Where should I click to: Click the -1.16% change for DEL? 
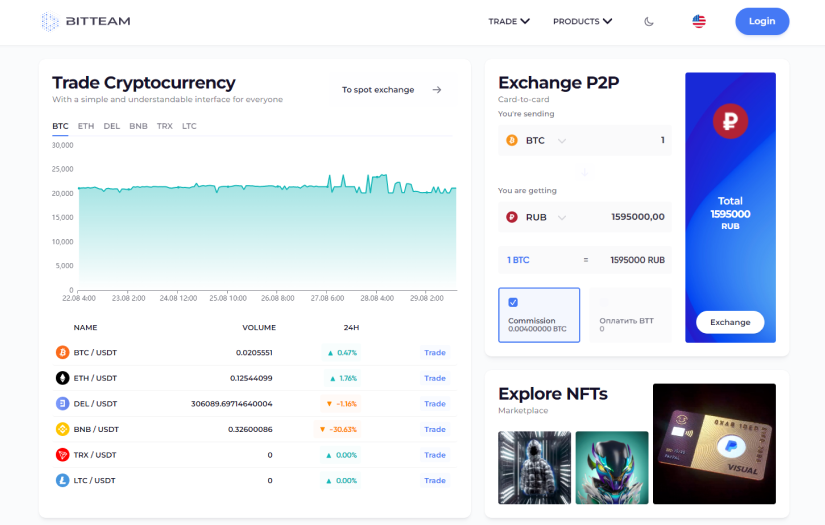tap(341, 404)
